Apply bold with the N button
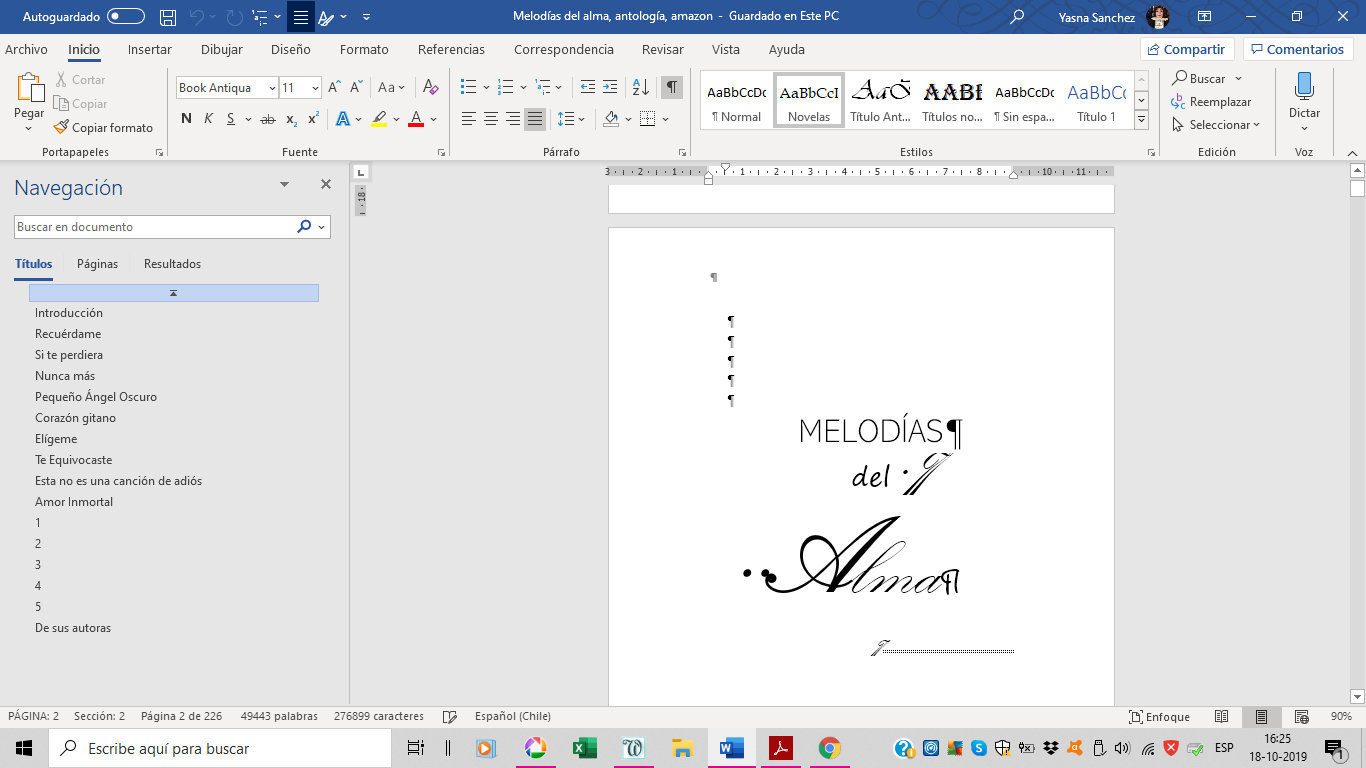The height and width of the screenshot is (768, 1366). 186,119
